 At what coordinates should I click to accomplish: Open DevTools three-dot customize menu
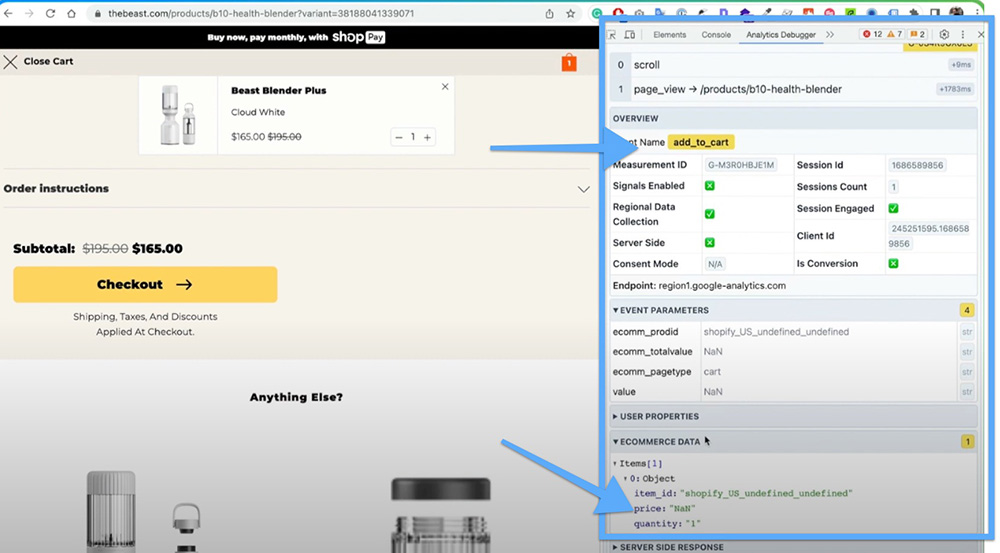click(963, 34)
